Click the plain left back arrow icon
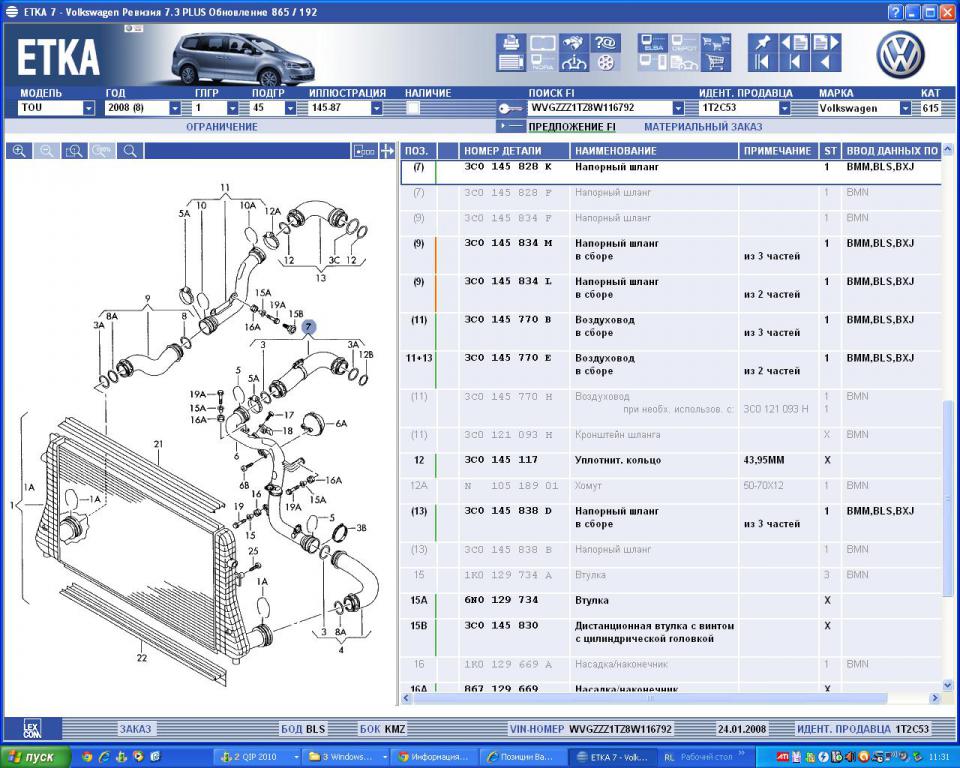The width and height of the screenshot is (960, 768). (x=825, y=62)
